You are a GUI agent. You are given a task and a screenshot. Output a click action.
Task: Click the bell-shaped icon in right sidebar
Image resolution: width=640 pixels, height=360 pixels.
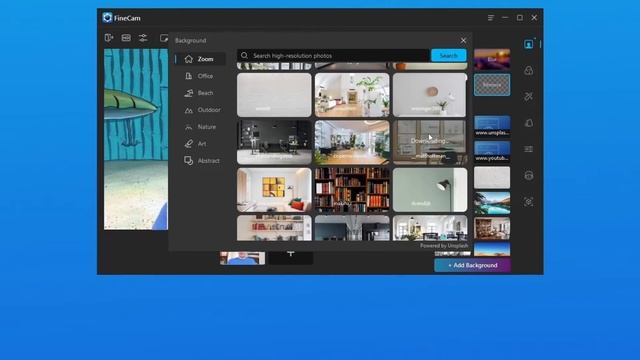click(x=529, y=123)
